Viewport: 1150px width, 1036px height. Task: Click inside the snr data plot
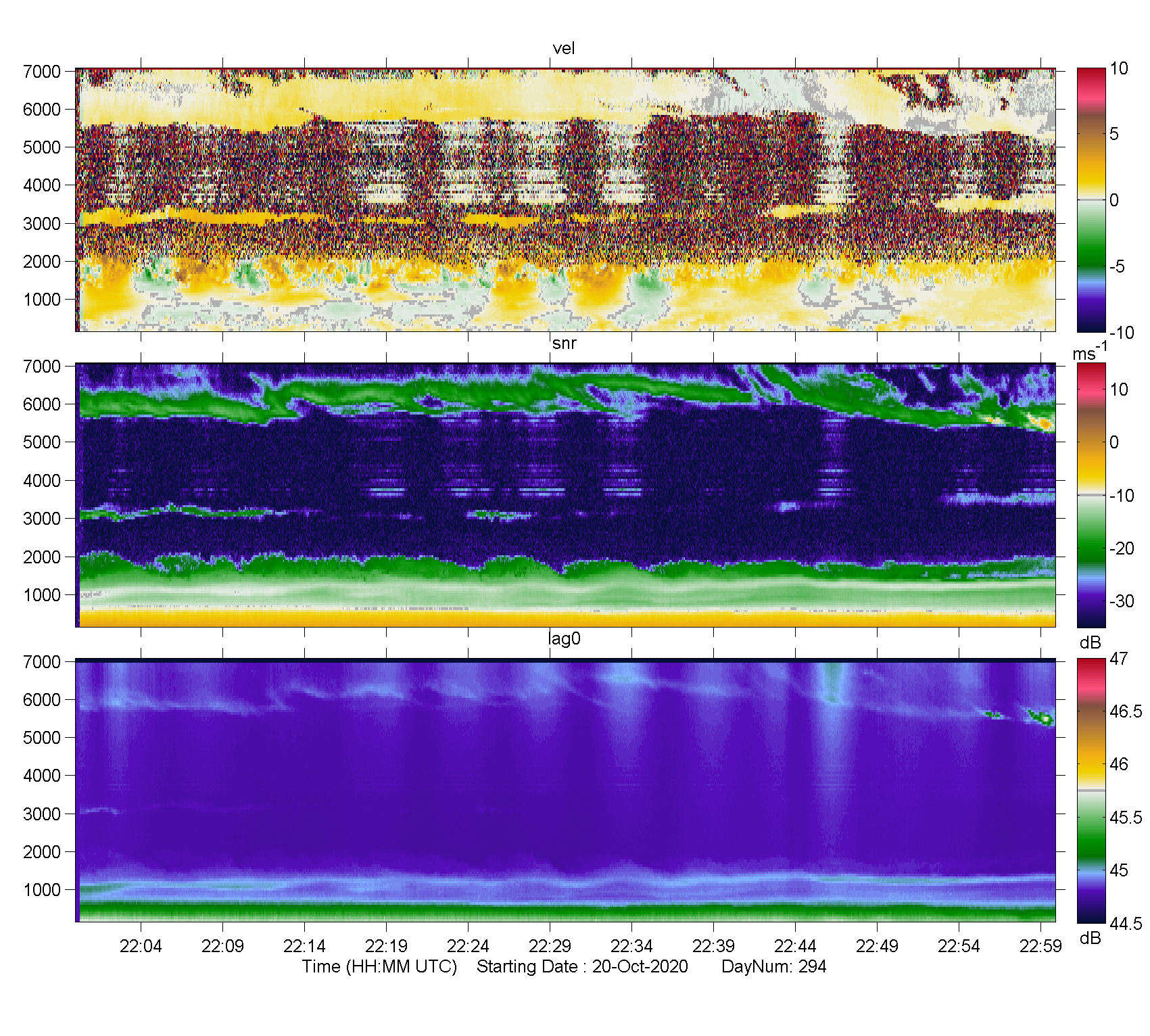(x=565, y=496)
